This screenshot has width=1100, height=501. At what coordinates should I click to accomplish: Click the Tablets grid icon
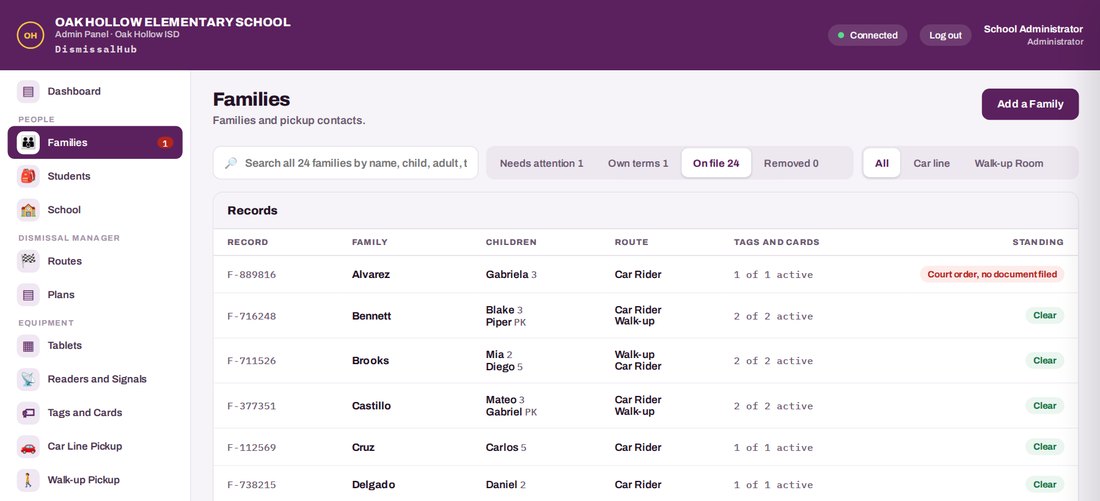pos(28,345)
